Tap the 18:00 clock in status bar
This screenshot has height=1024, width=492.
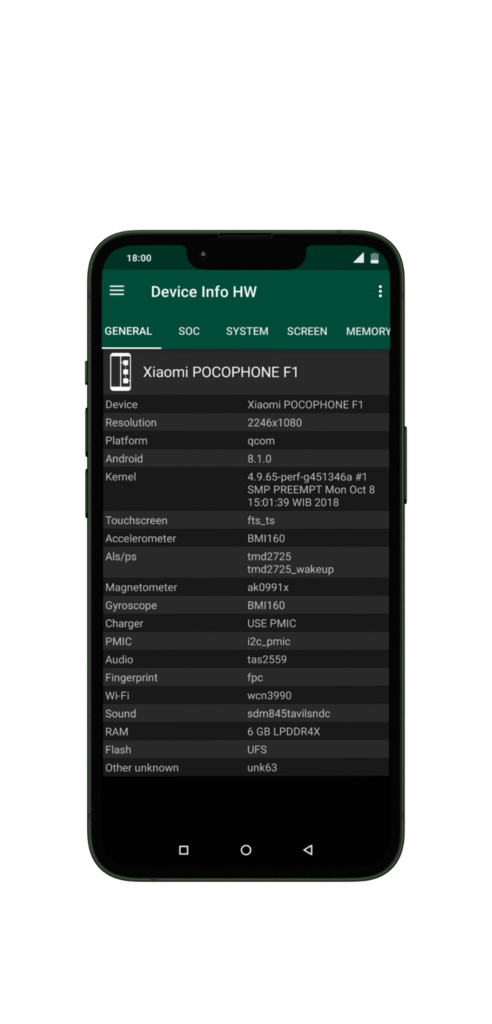coord(139,258)
